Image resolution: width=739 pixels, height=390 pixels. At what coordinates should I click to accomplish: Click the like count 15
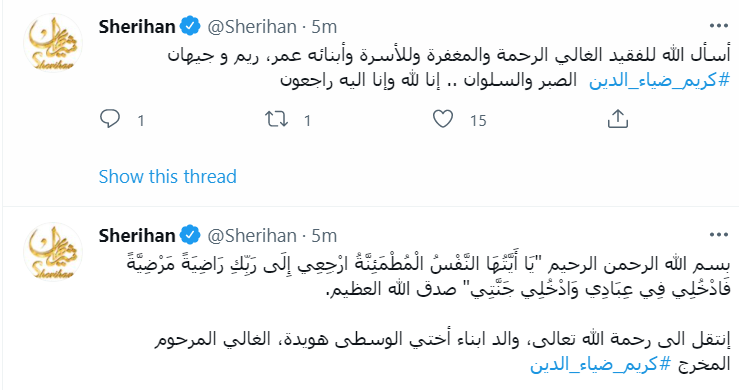click(478, 121)
